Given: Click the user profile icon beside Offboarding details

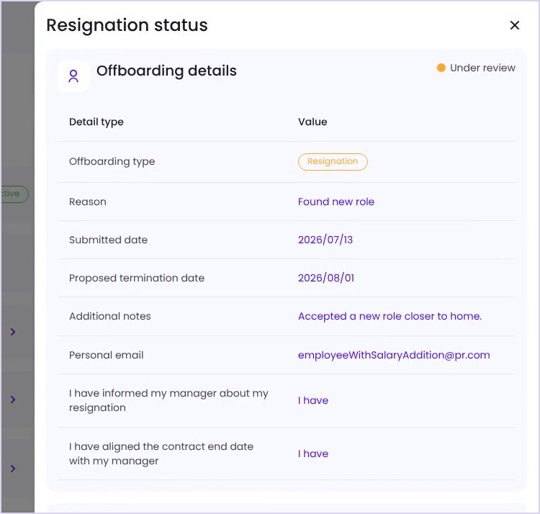Looking at the screenshot, I should pos(73,76).
